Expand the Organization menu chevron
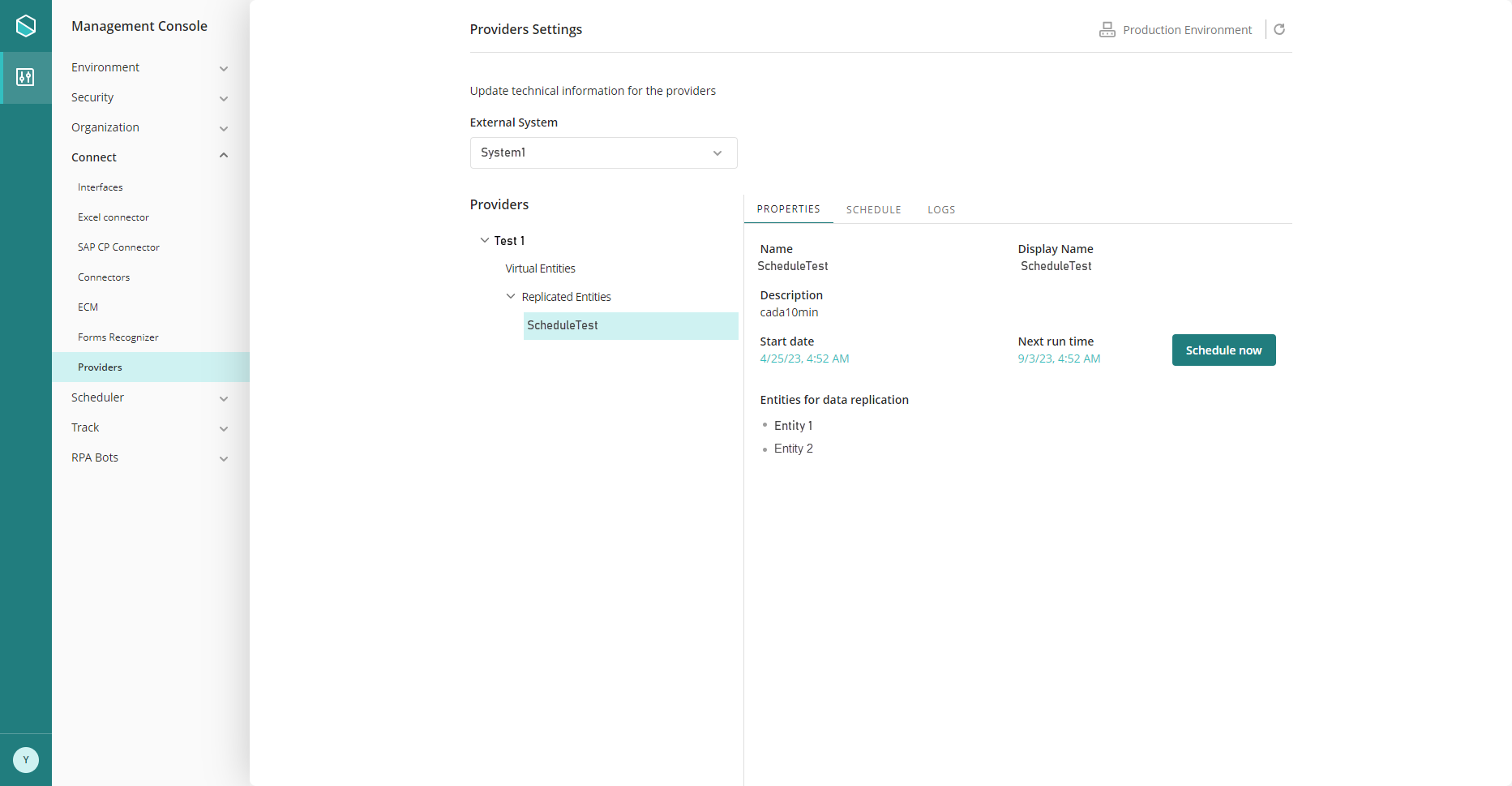 224,128
